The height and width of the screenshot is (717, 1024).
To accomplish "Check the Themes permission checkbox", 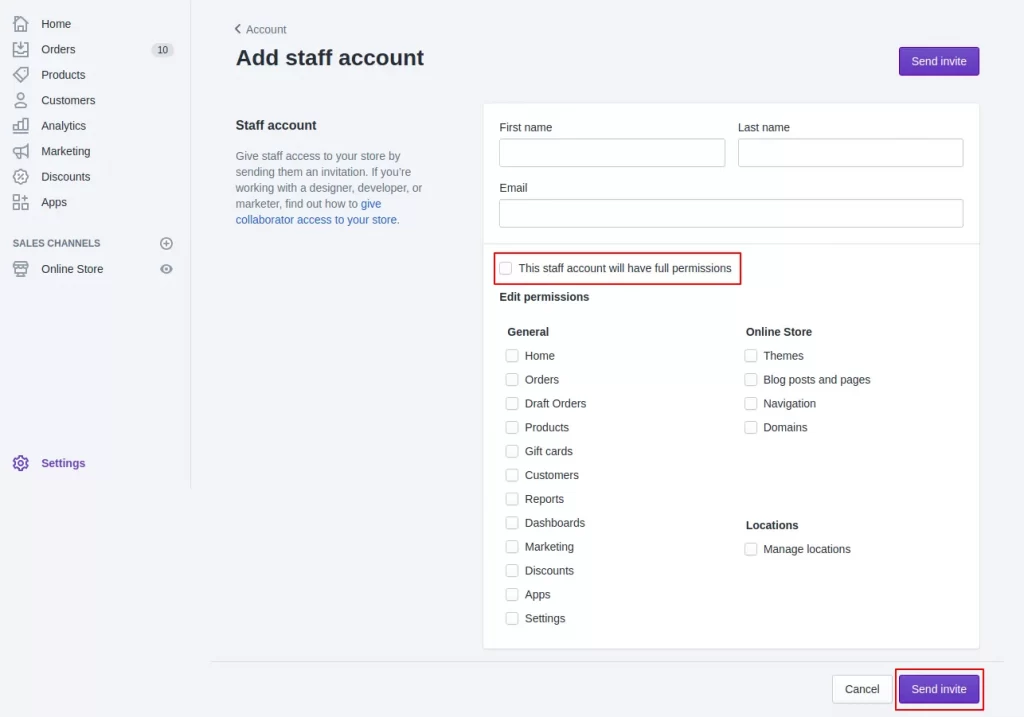I will [x=751, y=355].
